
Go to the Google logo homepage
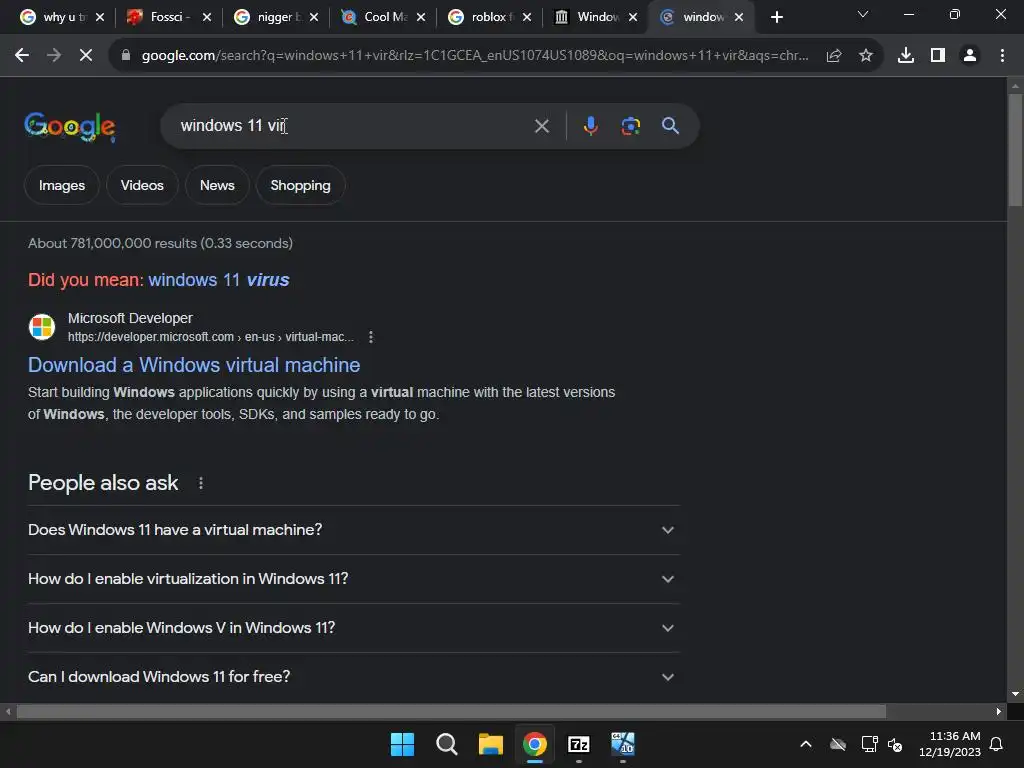[x=70, y=126]
